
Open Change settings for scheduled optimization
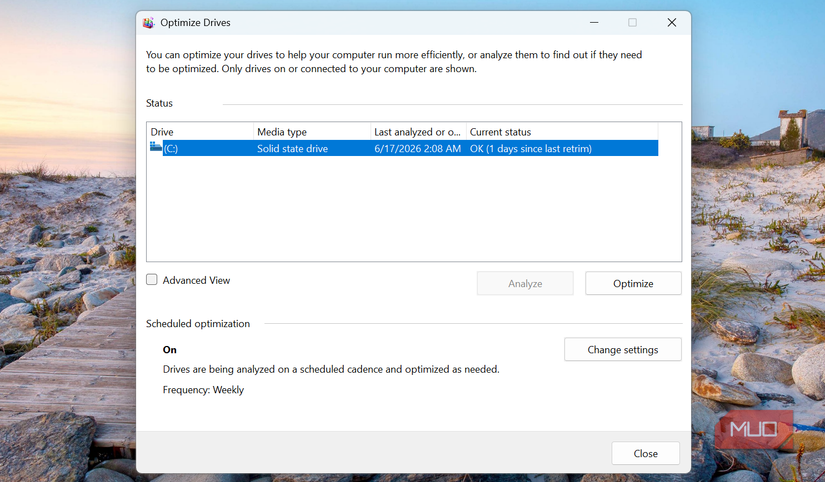[622, 350]
